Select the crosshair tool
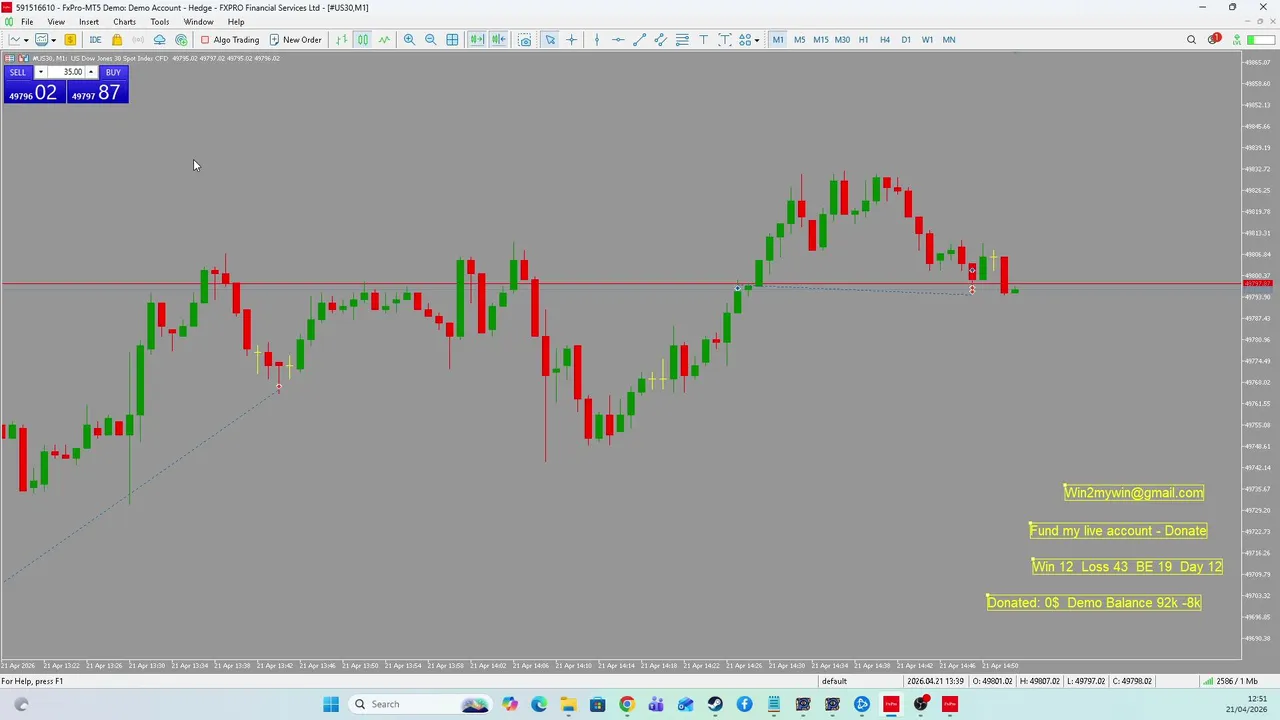1280x720 pixels. pyautogui.click(x=572, y=40)
